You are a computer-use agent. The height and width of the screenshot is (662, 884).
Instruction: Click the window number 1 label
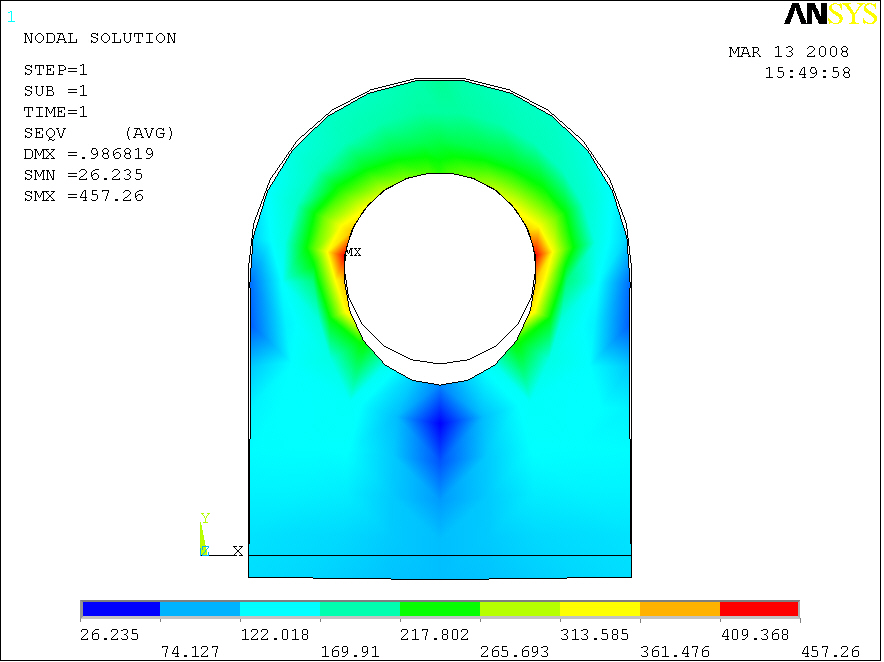pyautogui.click(x=11, y=17)
